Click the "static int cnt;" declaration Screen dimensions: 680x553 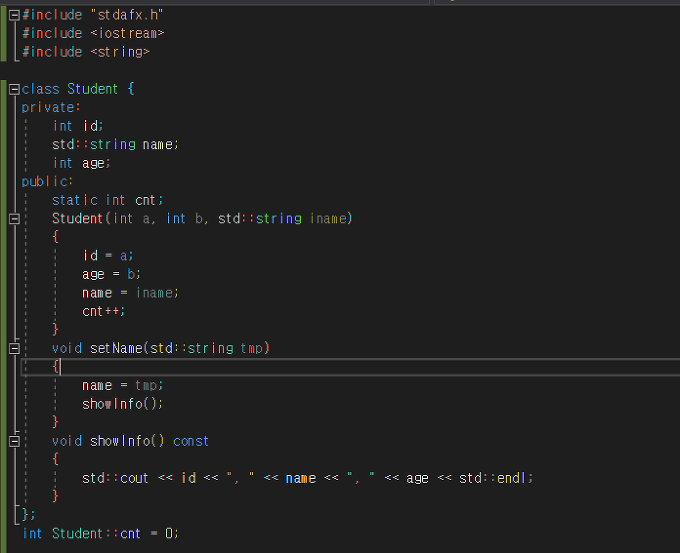[x=108, y=200]
